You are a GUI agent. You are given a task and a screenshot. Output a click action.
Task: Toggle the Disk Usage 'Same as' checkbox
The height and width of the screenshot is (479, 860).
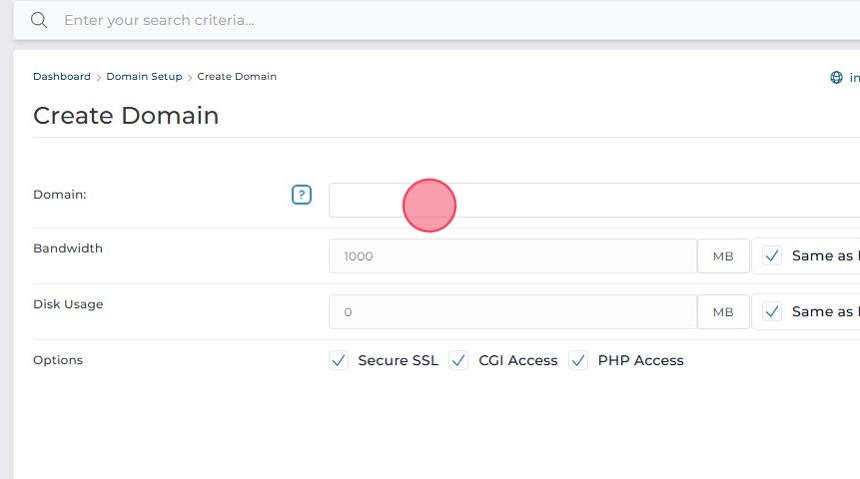click(771, 312)
